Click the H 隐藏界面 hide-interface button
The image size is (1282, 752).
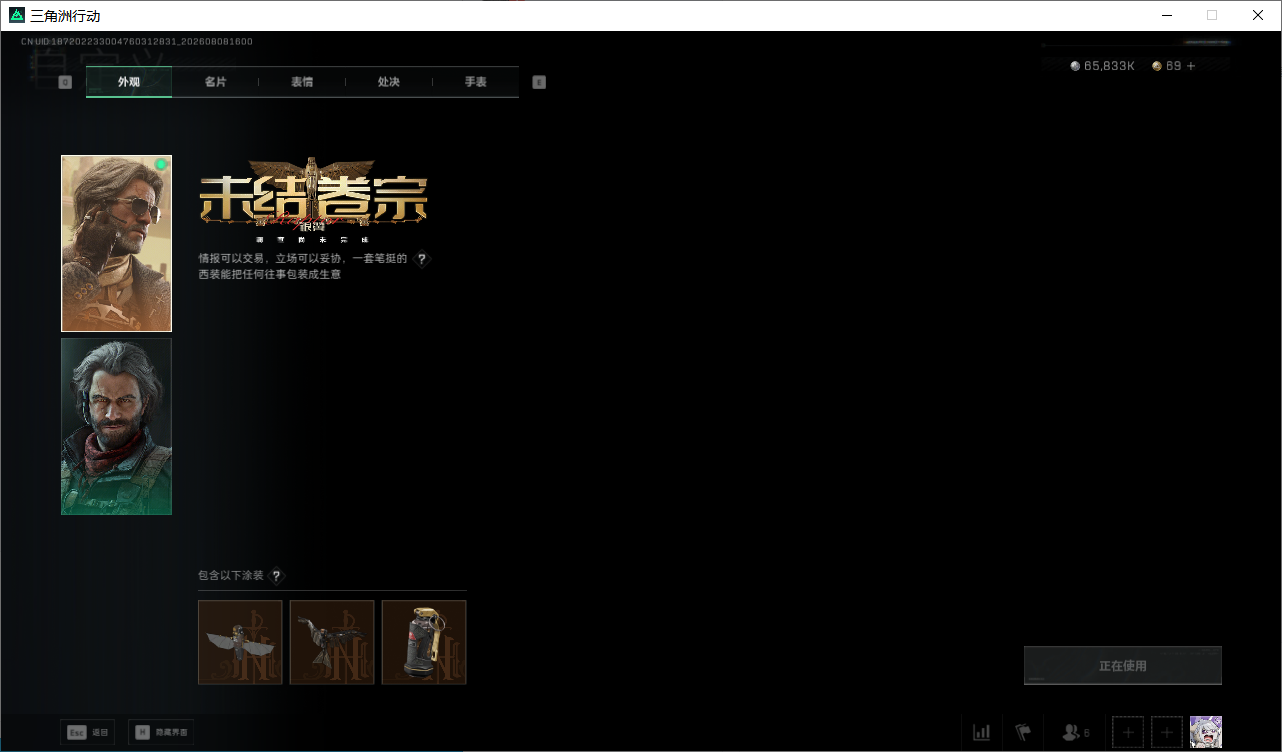click(161, 732)
